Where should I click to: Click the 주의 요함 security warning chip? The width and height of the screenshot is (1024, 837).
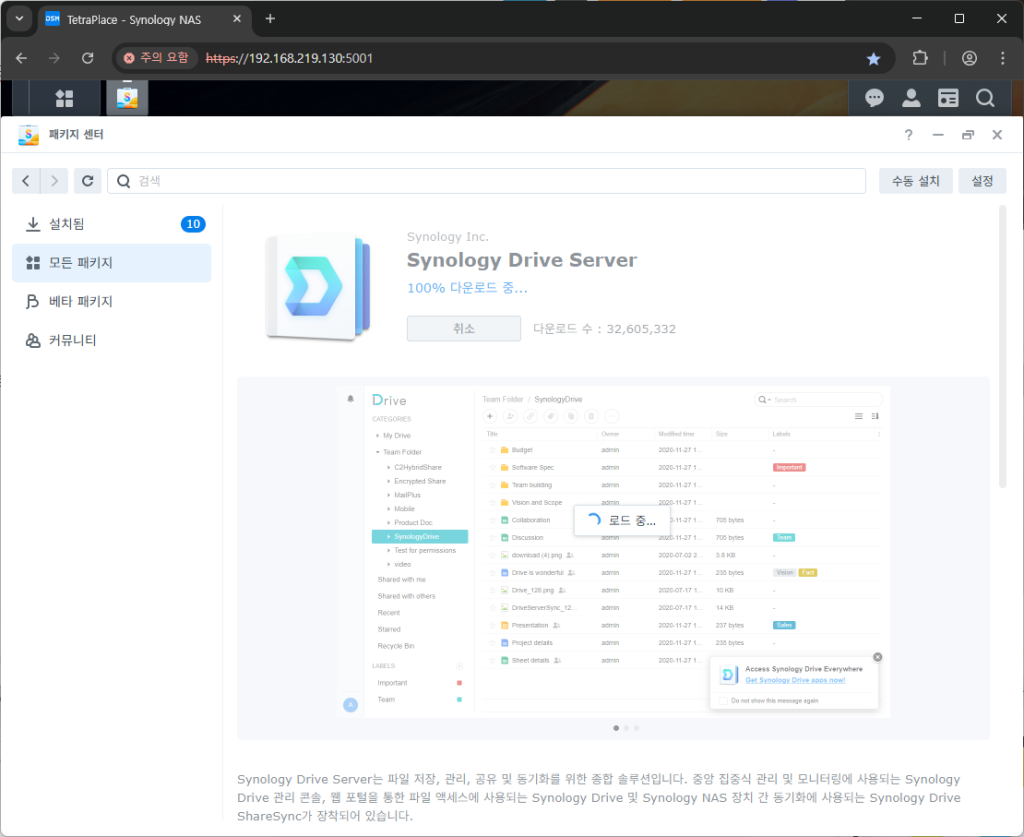pos(157,58)
